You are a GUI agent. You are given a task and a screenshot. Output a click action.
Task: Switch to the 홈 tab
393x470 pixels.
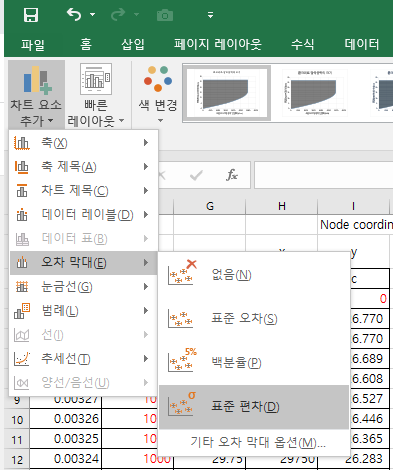tap(86, 44)
